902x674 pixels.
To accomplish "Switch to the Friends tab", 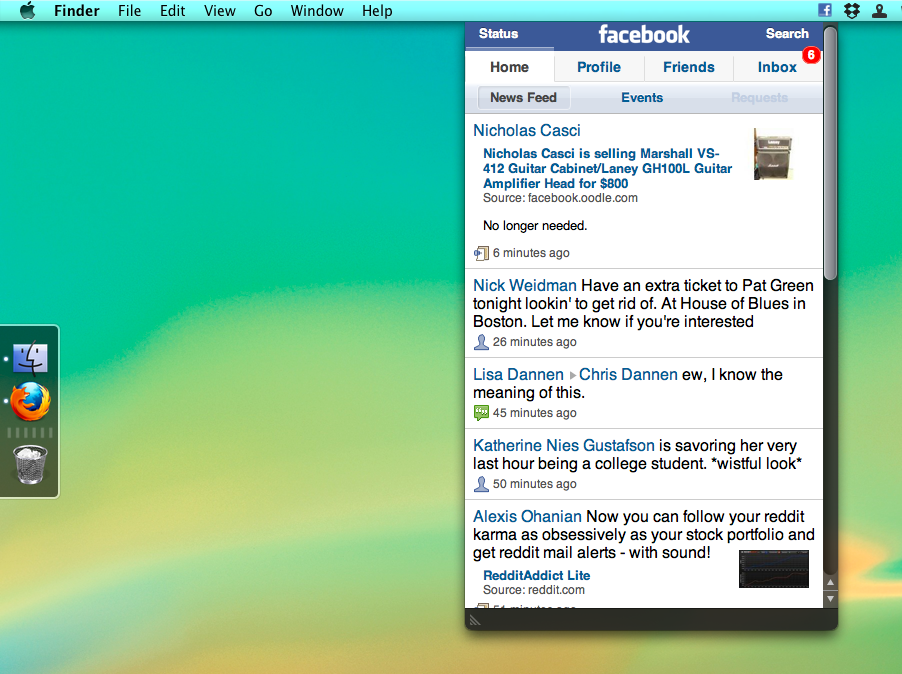I will tap(688, 67).
